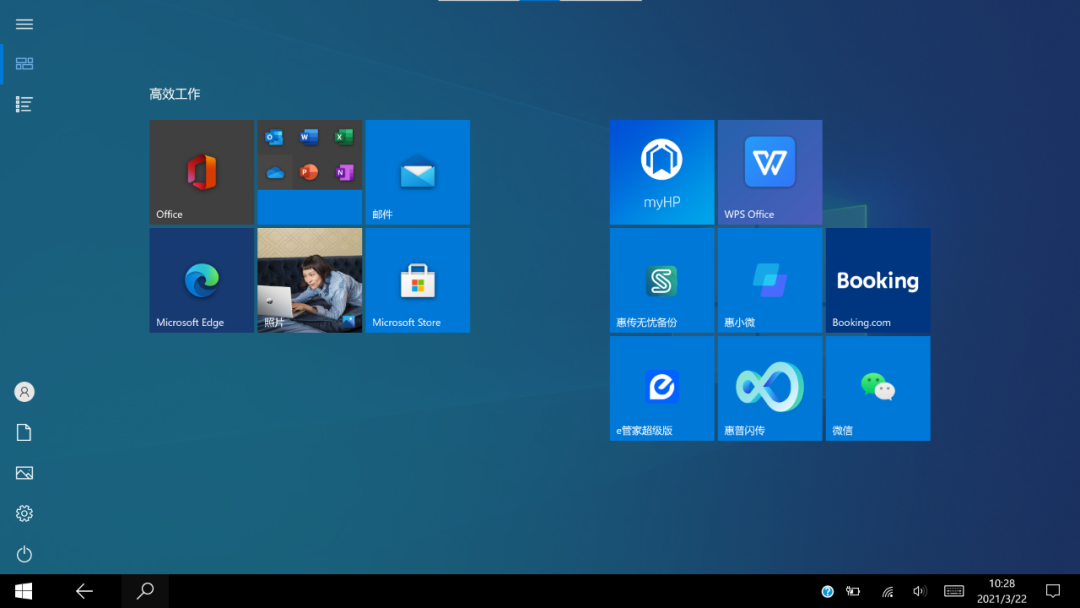Image resolution: width=1080 pixels, height=608 pixels.
Task: Launch the 微信 WeChat tile
Action: [878, 388]
